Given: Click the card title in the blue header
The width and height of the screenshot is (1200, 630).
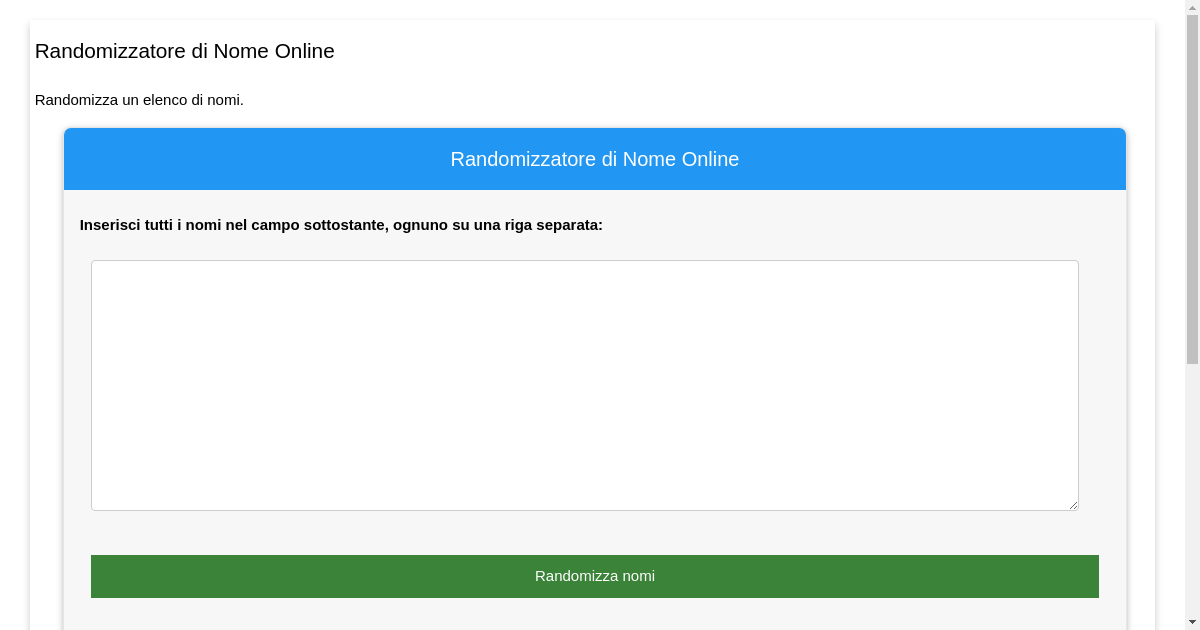Looking at the screenshot, I should coord(595,159).
